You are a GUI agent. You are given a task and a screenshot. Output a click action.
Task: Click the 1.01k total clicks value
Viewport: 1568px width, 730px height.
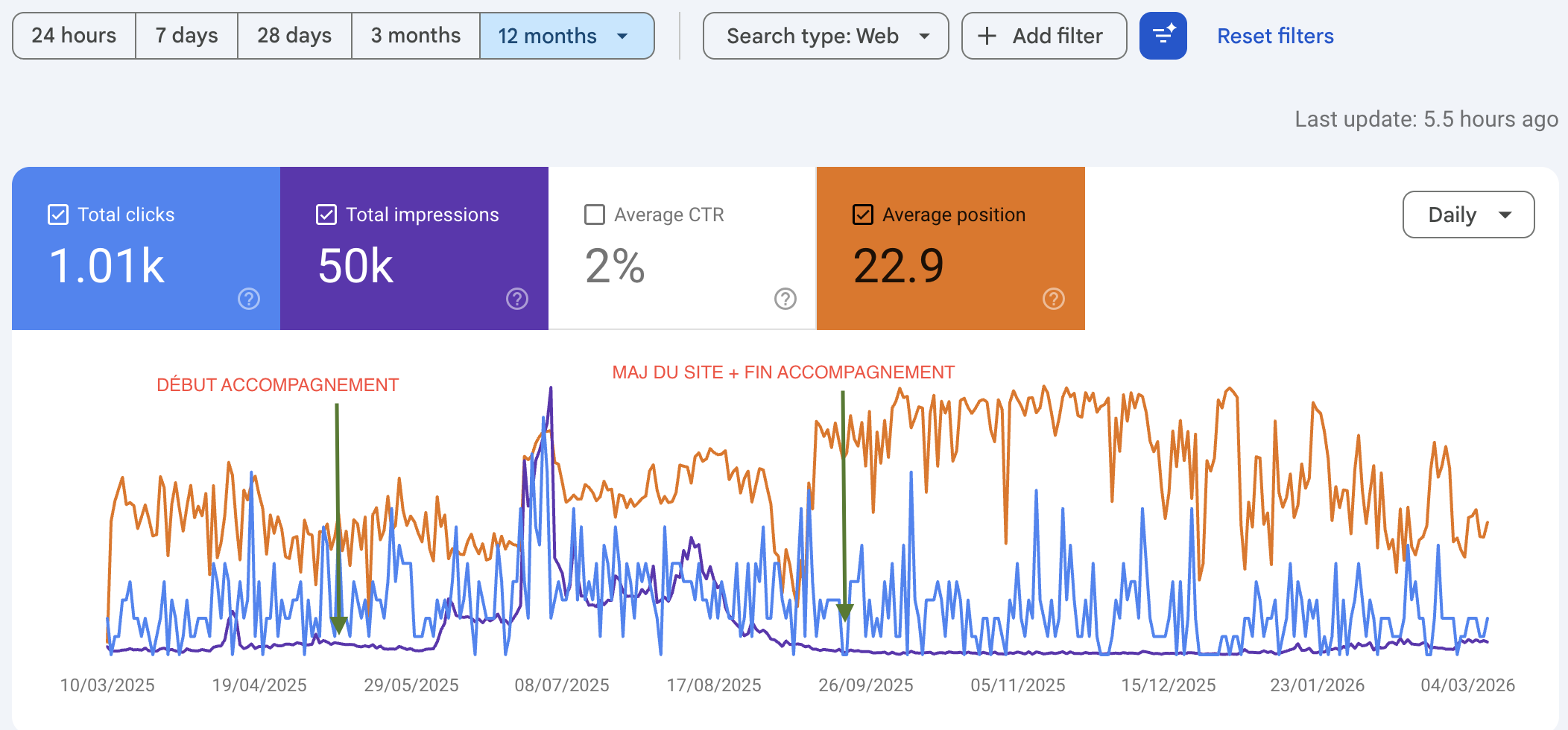[x=107, y=266]
